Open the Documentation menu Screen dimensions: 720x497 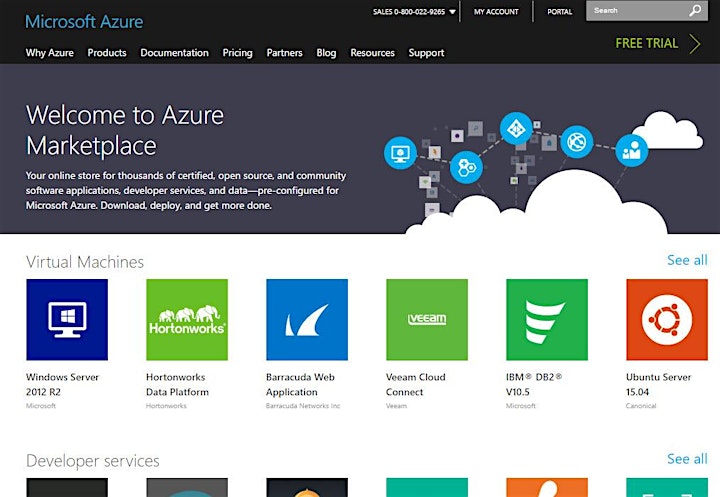(174, 53)
